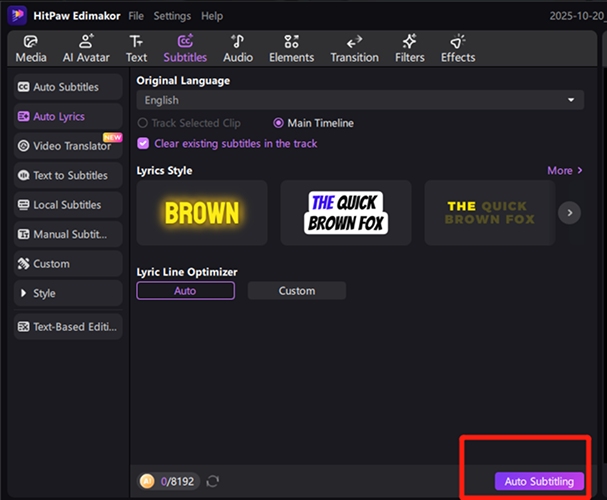Screen dimensions: 607x500
Task: Uncheck Clear existing subtitles in the track
Action: tap(143, 144)
